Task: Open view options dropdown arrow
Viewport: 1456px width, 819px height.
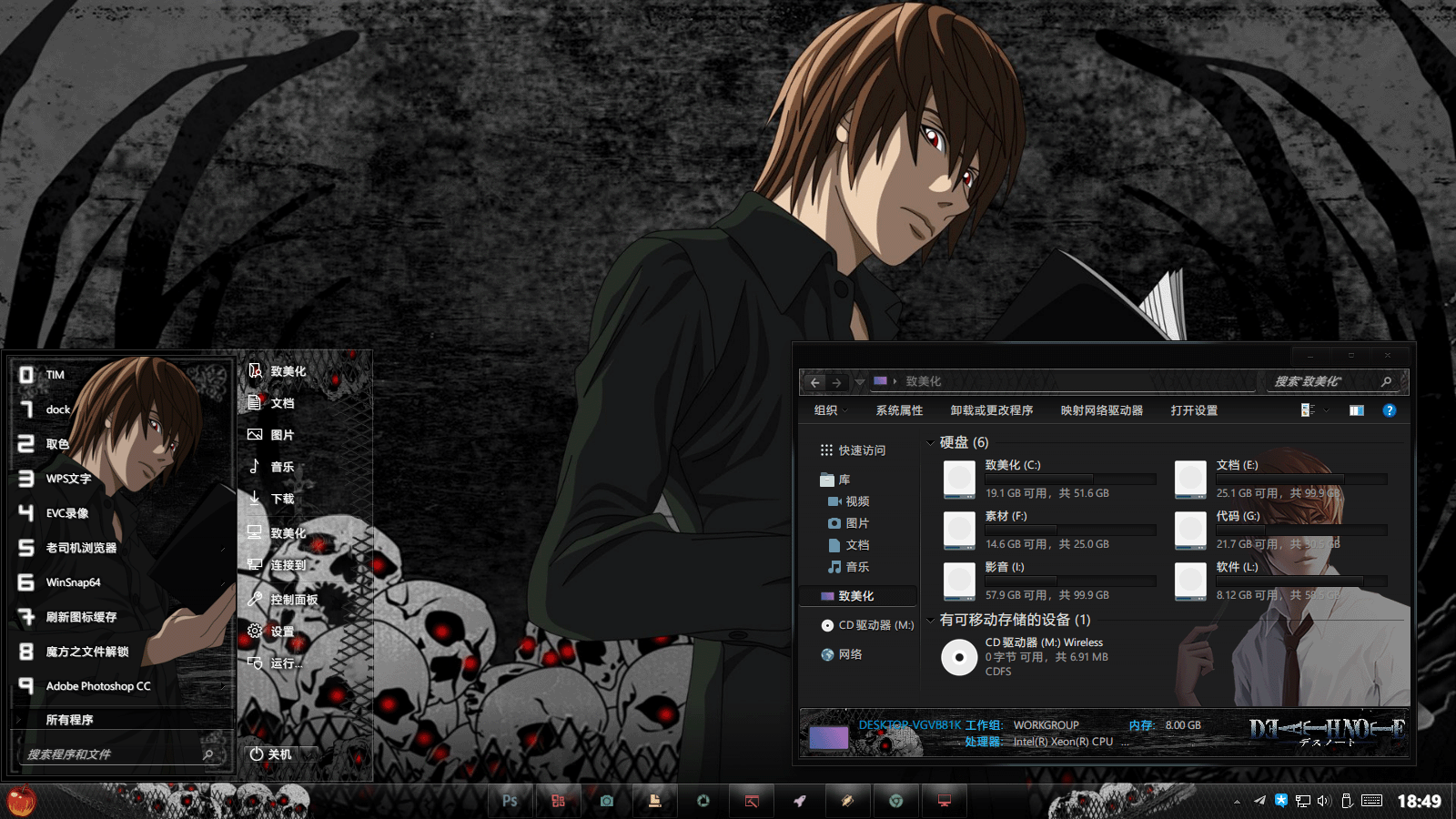Action: [1327, 410]
